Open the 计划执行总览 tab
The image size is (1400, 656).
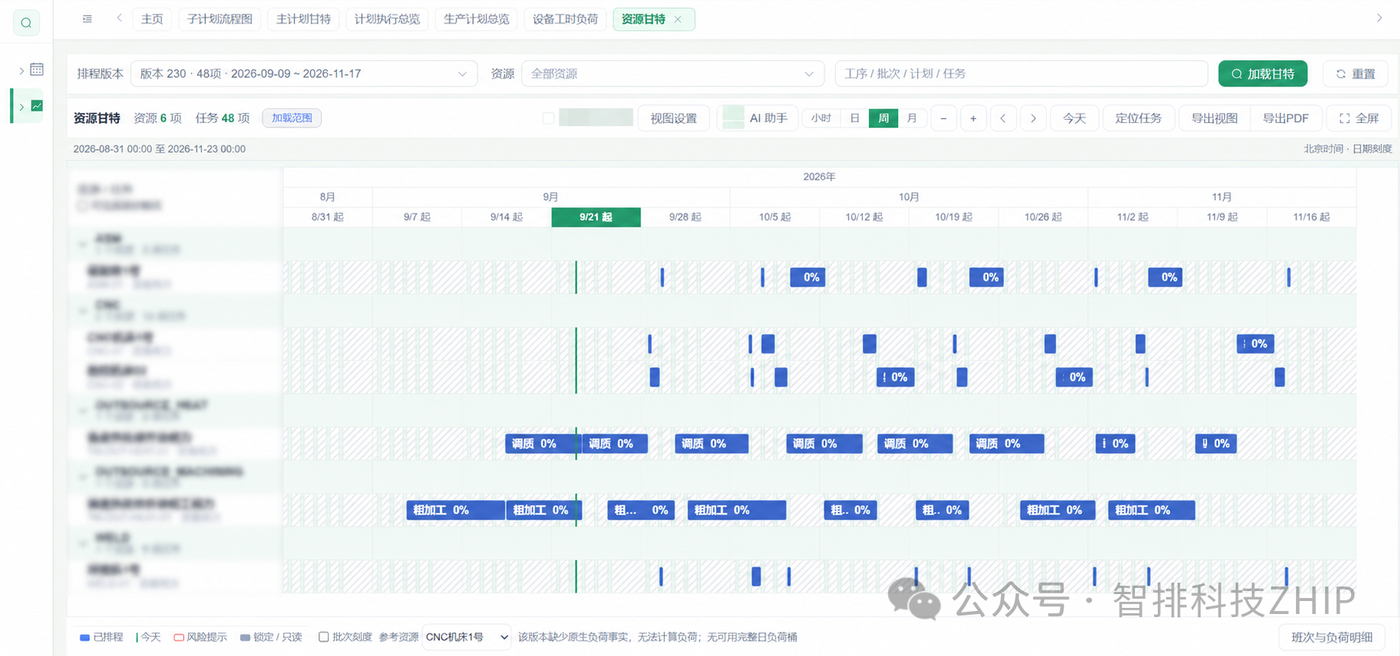[x=387, y=19]
